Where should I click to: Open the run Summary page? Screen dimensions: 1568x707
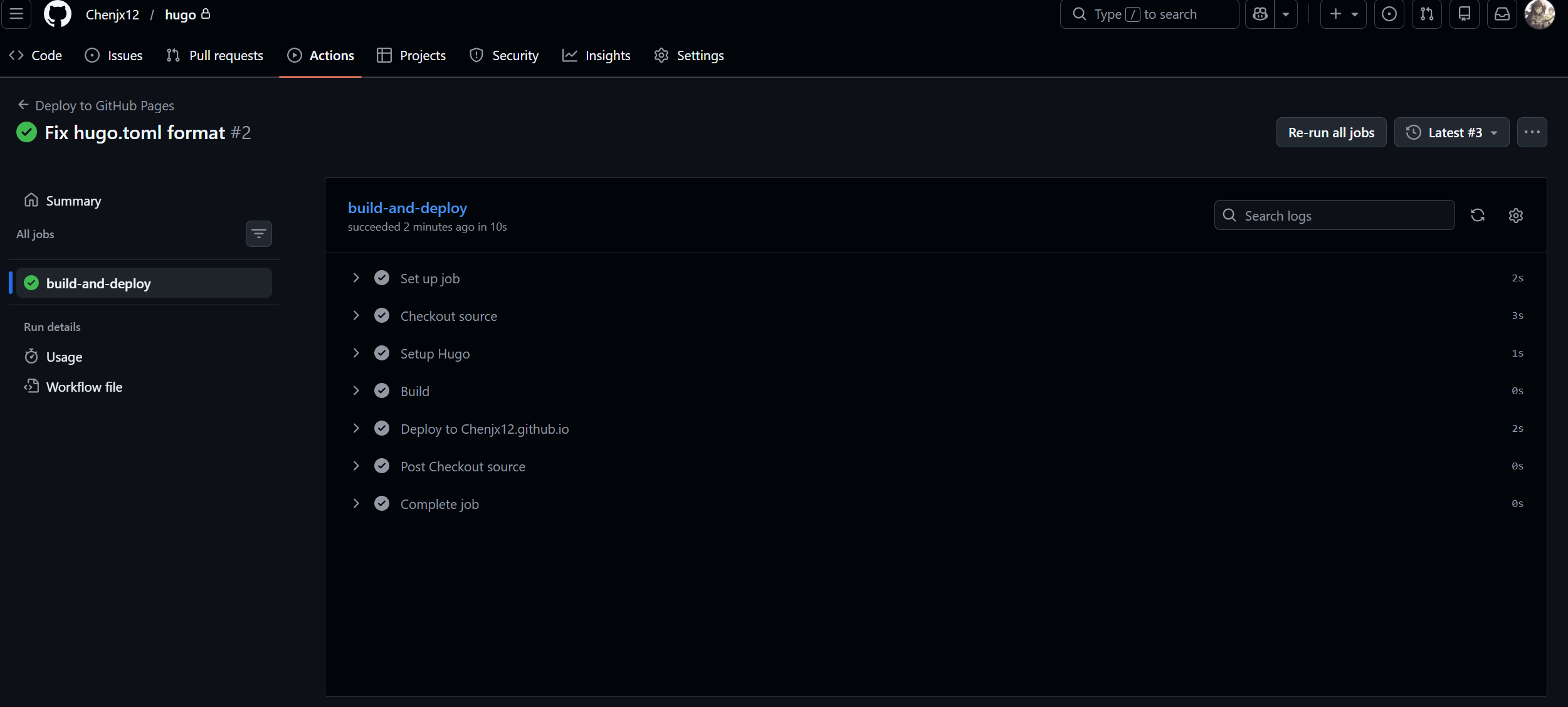pos(144,201)
